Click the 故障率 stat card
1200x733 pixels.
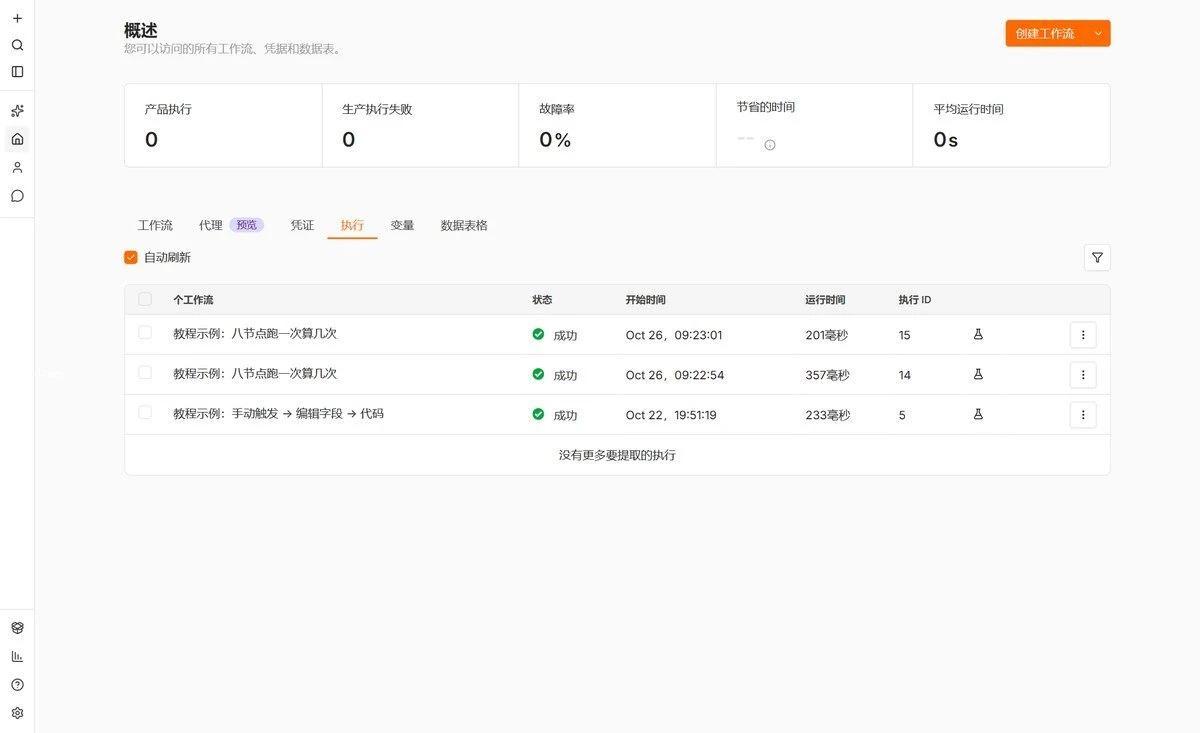coord(617,125)
